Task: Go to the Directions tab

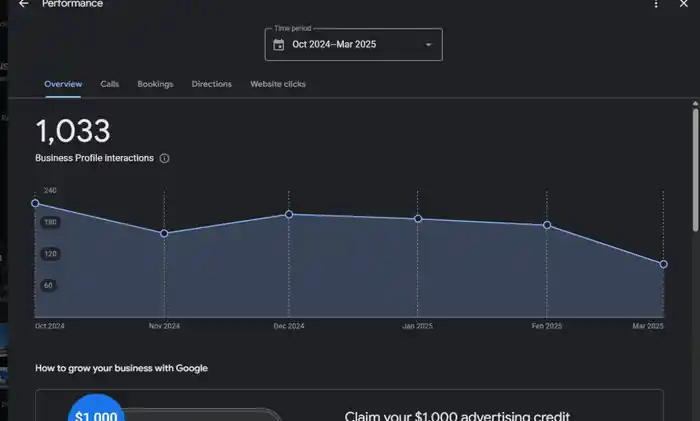Action: click(212, 84)
